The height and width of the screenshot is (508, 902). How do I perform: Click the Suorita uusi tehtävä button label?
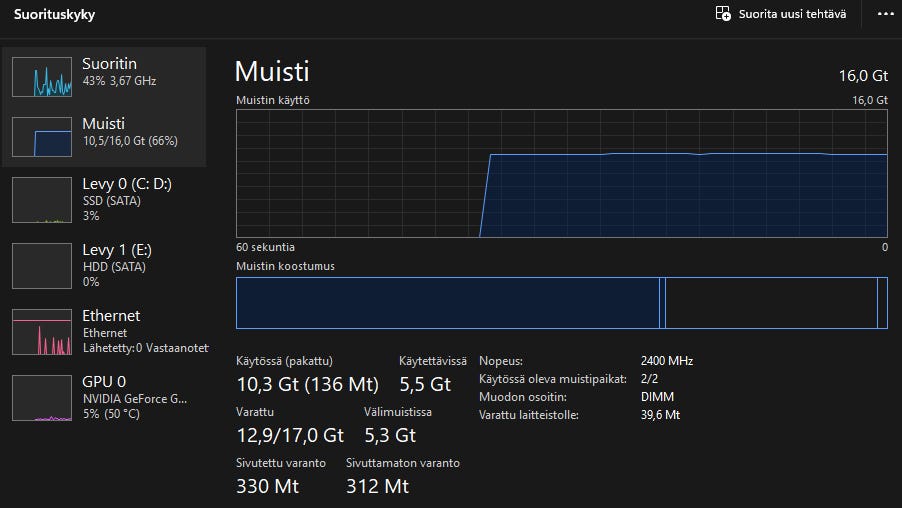[792, 14]
